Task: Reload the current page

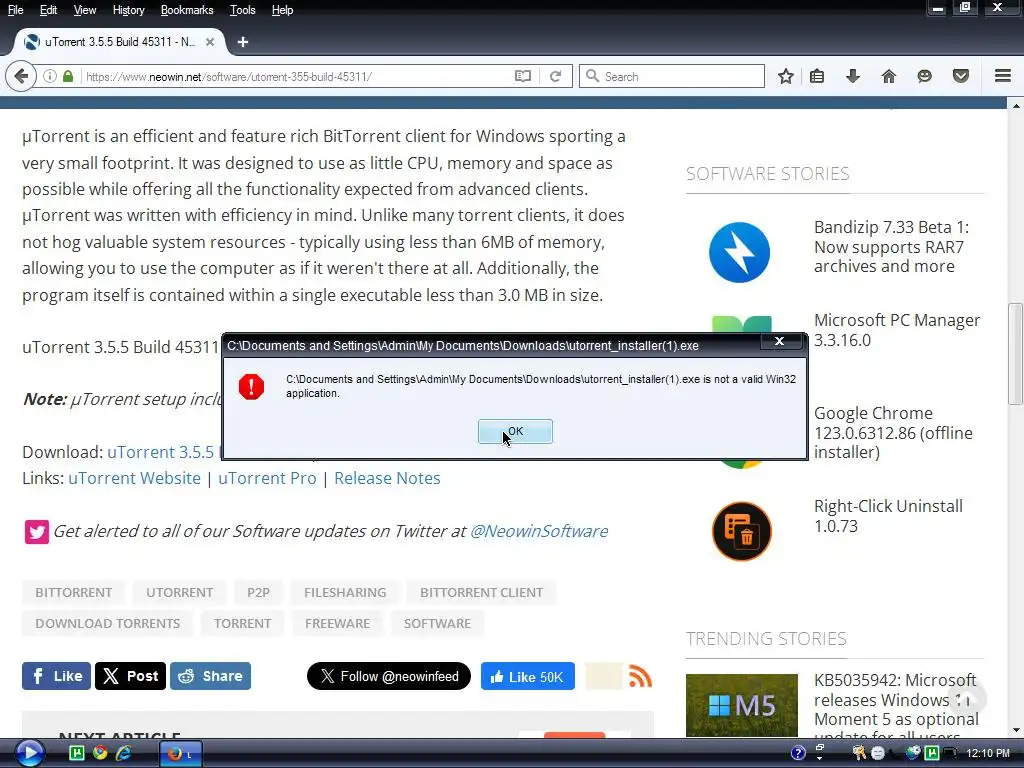Action: pyautogui.click(x=555, y=76)
